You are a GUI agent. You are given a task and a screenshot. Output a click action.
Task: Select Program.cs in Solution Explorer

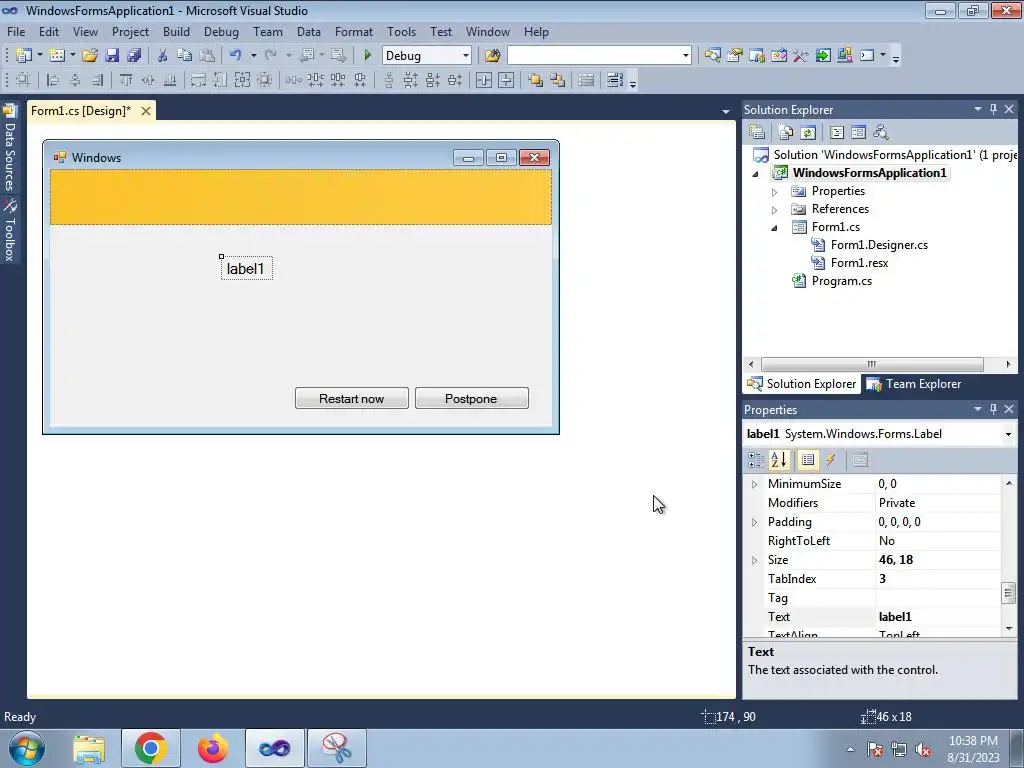pos(841,281)
